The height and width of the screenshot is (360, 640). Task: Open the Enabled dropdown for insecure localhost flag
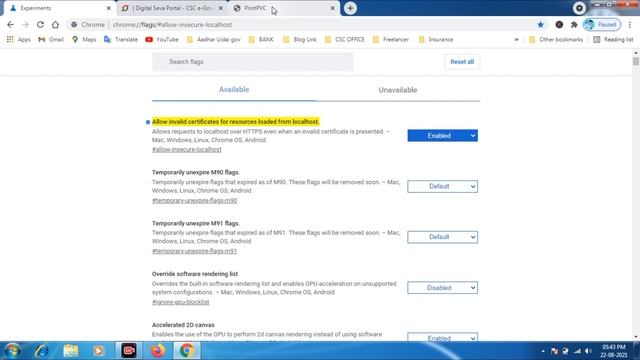tap(442, 136)
